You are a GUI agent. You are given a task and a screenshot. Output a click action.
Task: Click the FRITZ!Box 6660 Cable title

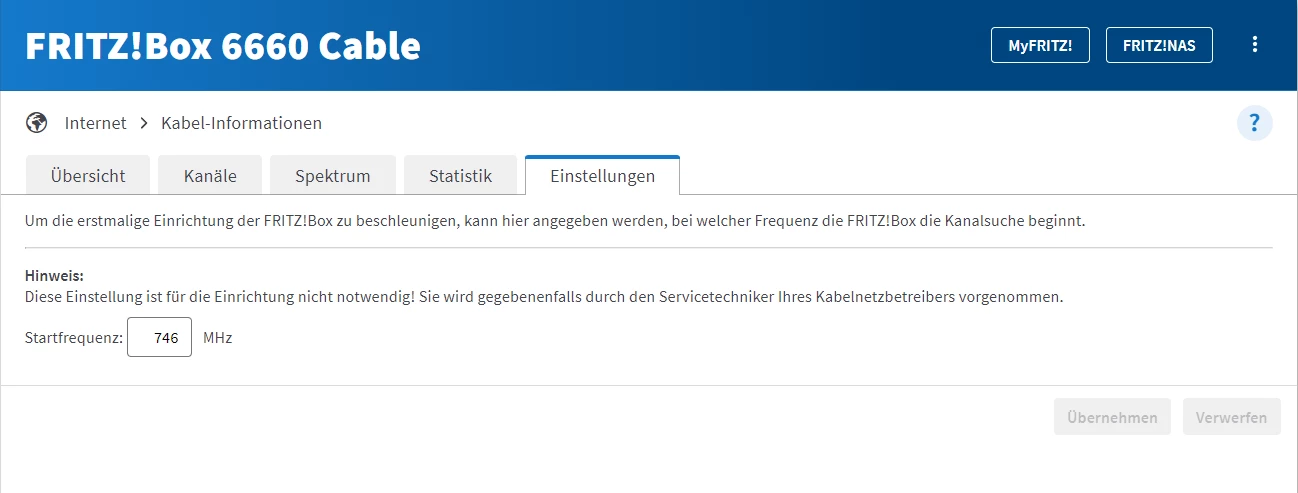coord(223,46)
